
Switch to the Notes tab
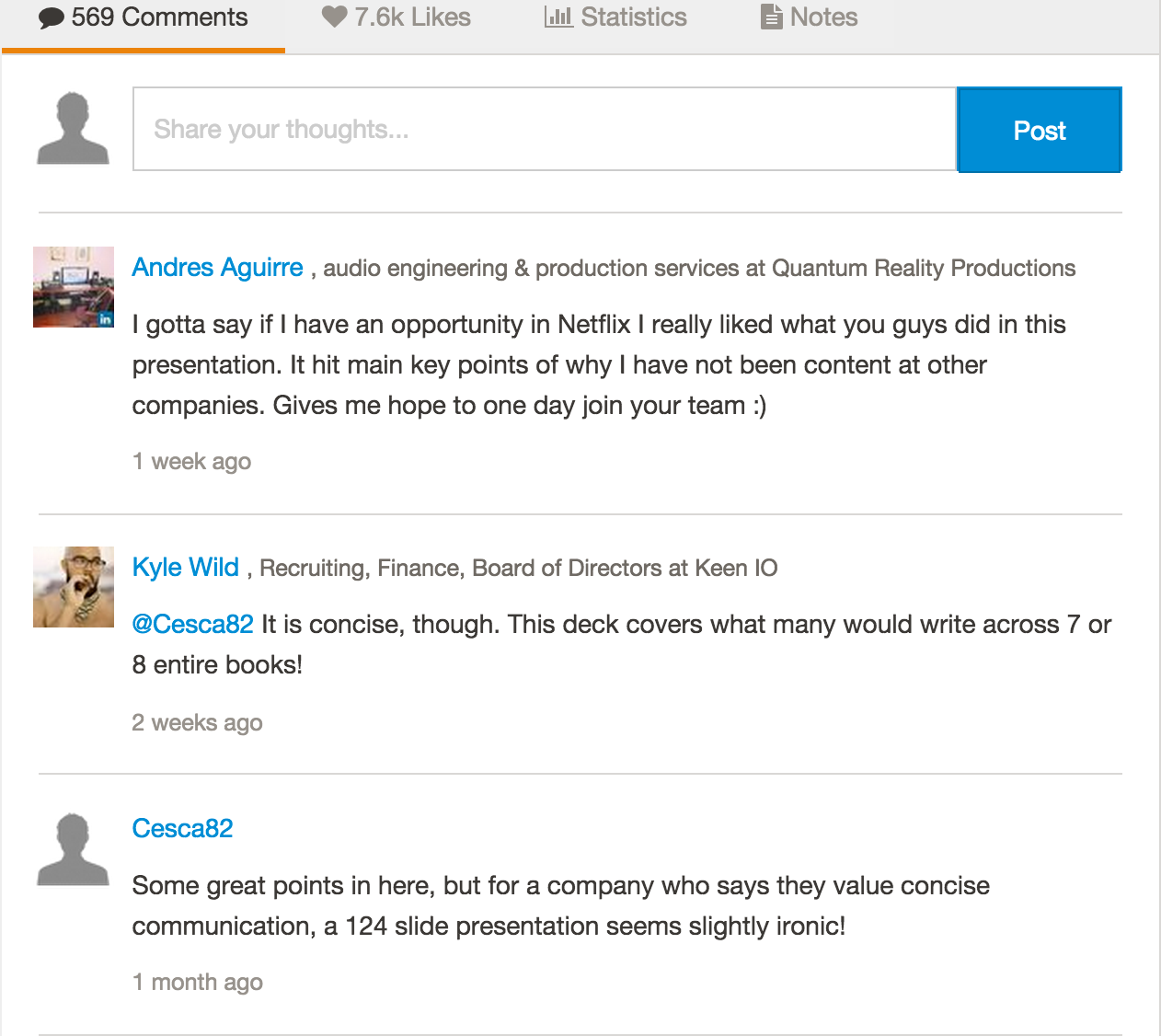pos(810,17)
